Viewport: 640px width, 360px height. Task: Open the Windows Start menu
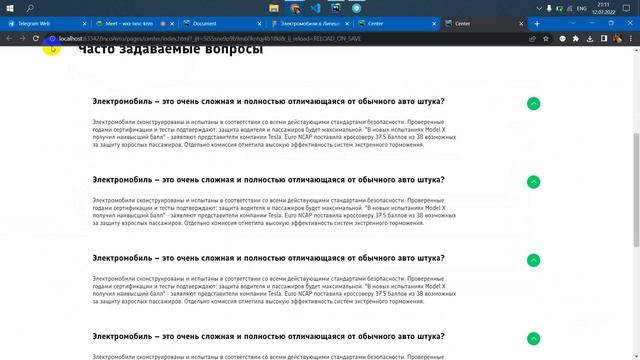click(x=10, y=8)
